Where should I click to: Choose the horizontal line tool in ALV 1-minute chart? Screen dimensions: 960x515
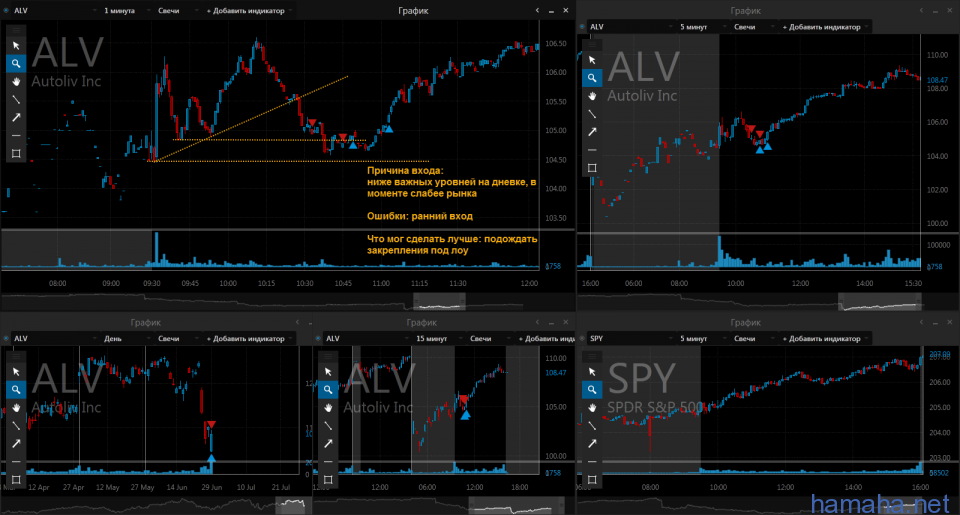coord(16,135)
